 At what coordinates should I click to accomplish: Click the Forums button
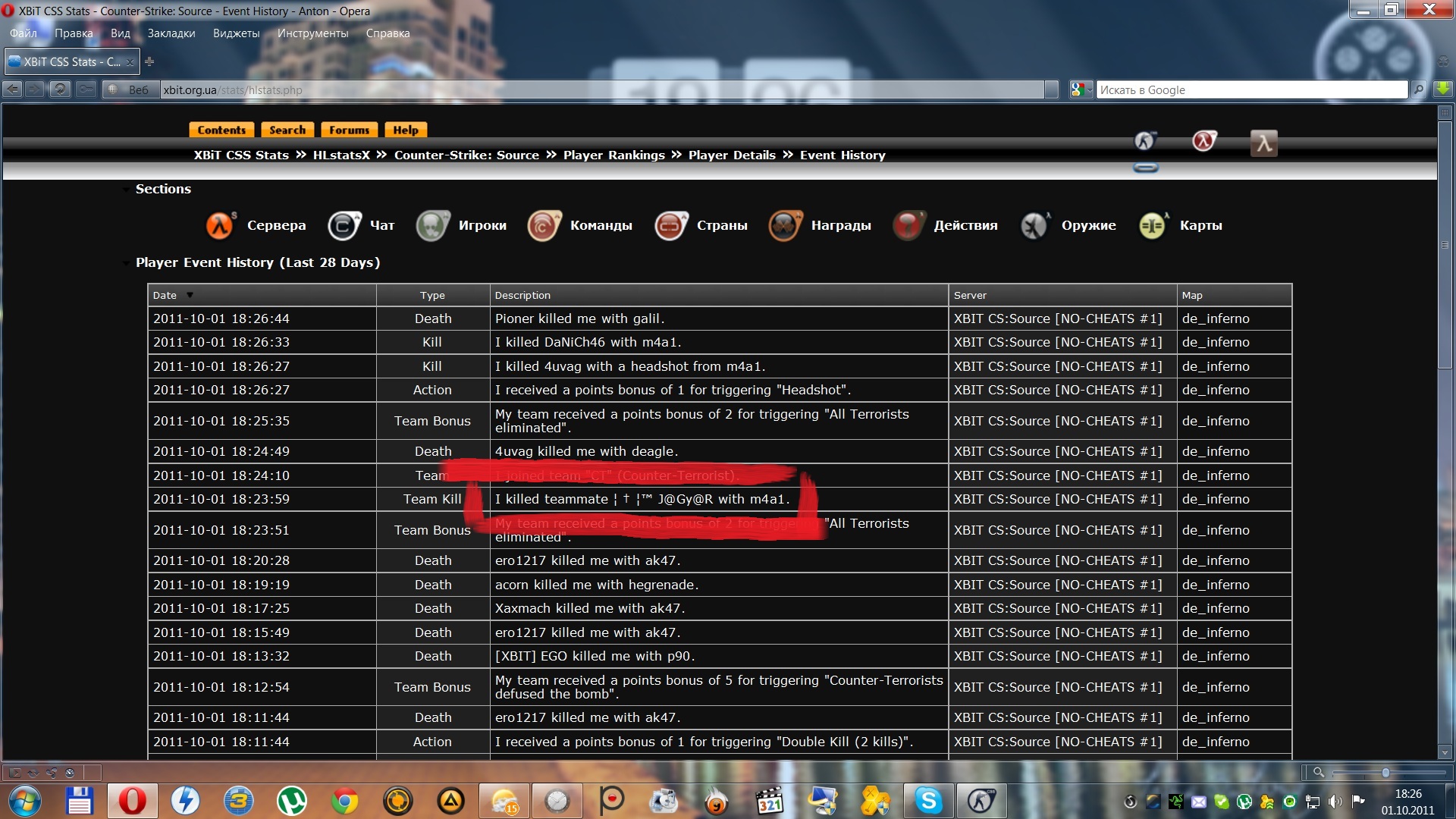[x=349, y=130]
